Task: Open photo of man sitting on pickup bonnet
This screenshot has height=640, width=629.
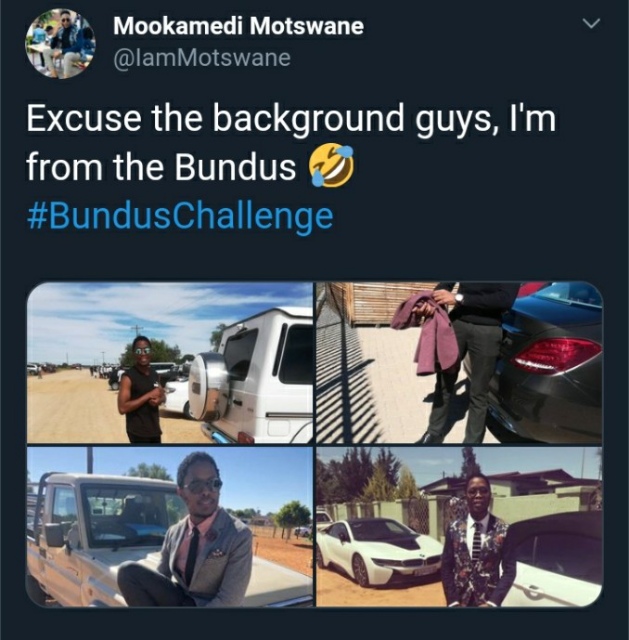Action: pyautogui.click(x=169, y=527)
